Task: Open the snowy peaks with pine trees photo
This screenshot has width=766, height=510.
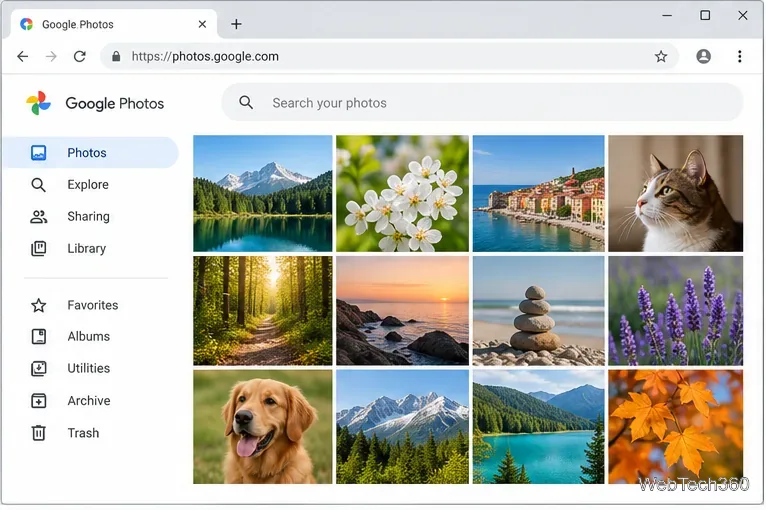Action: tap(403, 426)
